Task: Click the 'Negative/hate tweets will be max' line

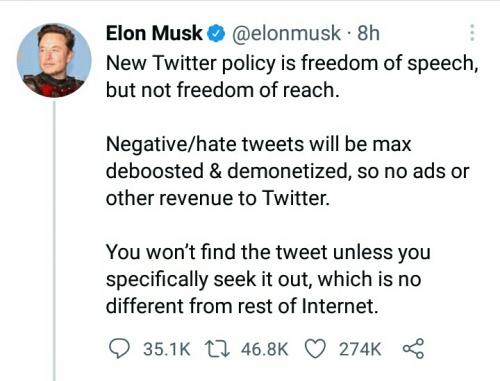Action: coord(258,145)
